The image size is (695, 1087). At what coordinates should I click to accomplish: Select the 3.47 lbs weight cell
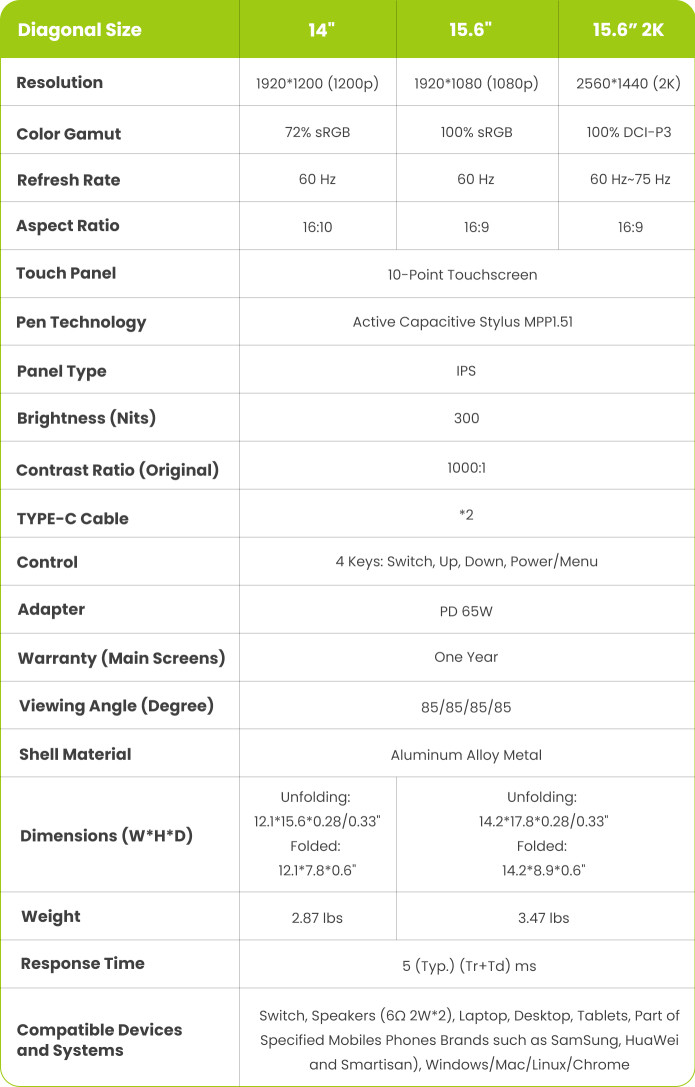(545, 918)
